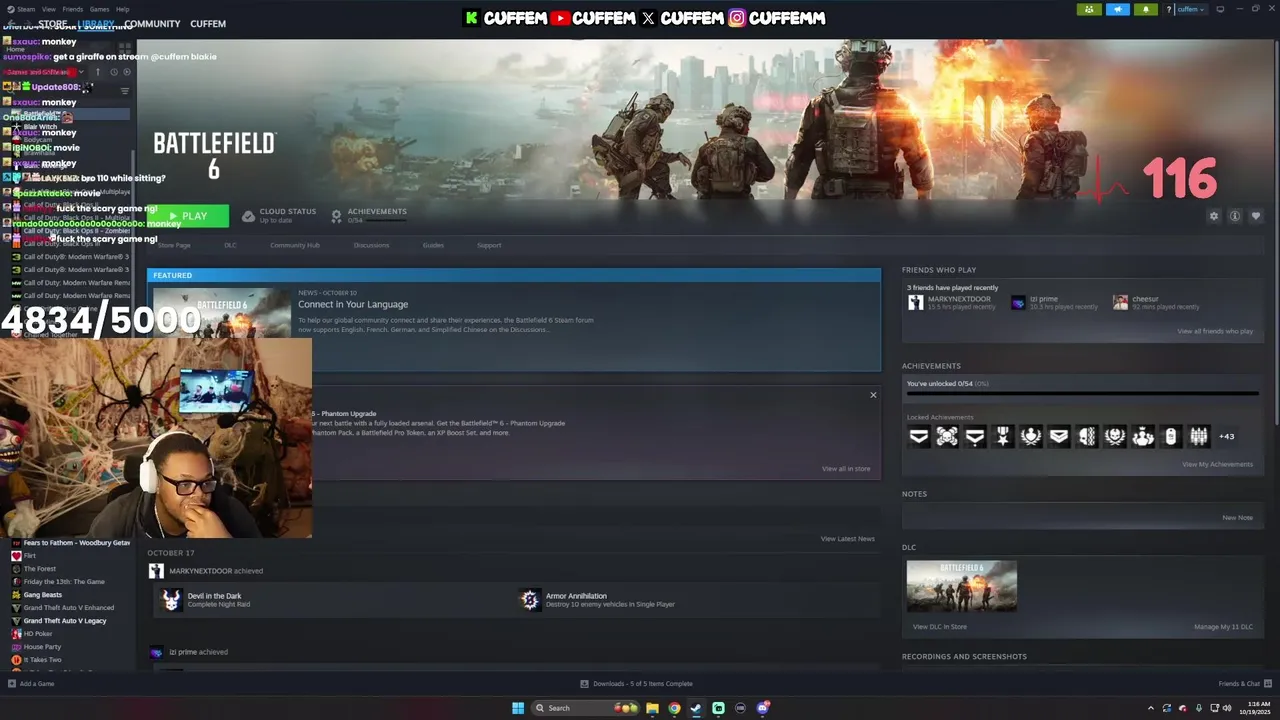The image size is (1280, 720).
Task: Open izi prime avatar in activity feed
Action: (x=156, y=652)
